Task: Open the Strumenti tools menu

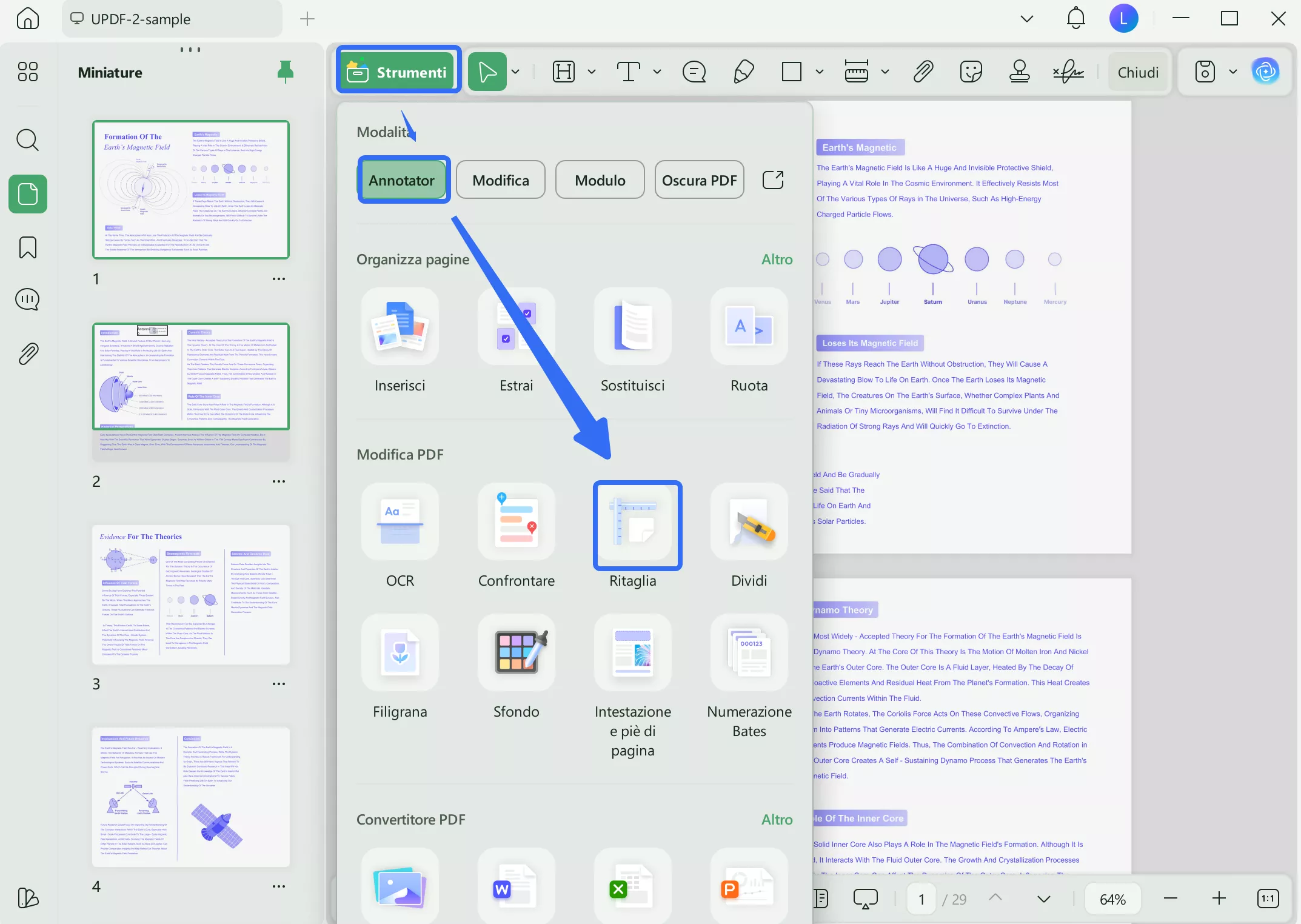Action: click(398, 72)
